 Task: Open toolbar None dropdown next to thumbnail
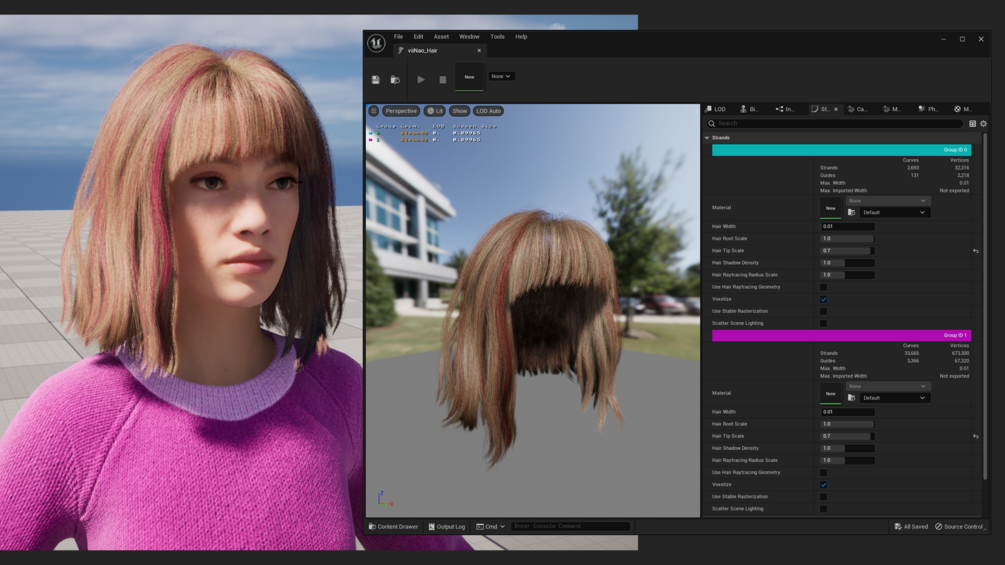coord(501,76)
